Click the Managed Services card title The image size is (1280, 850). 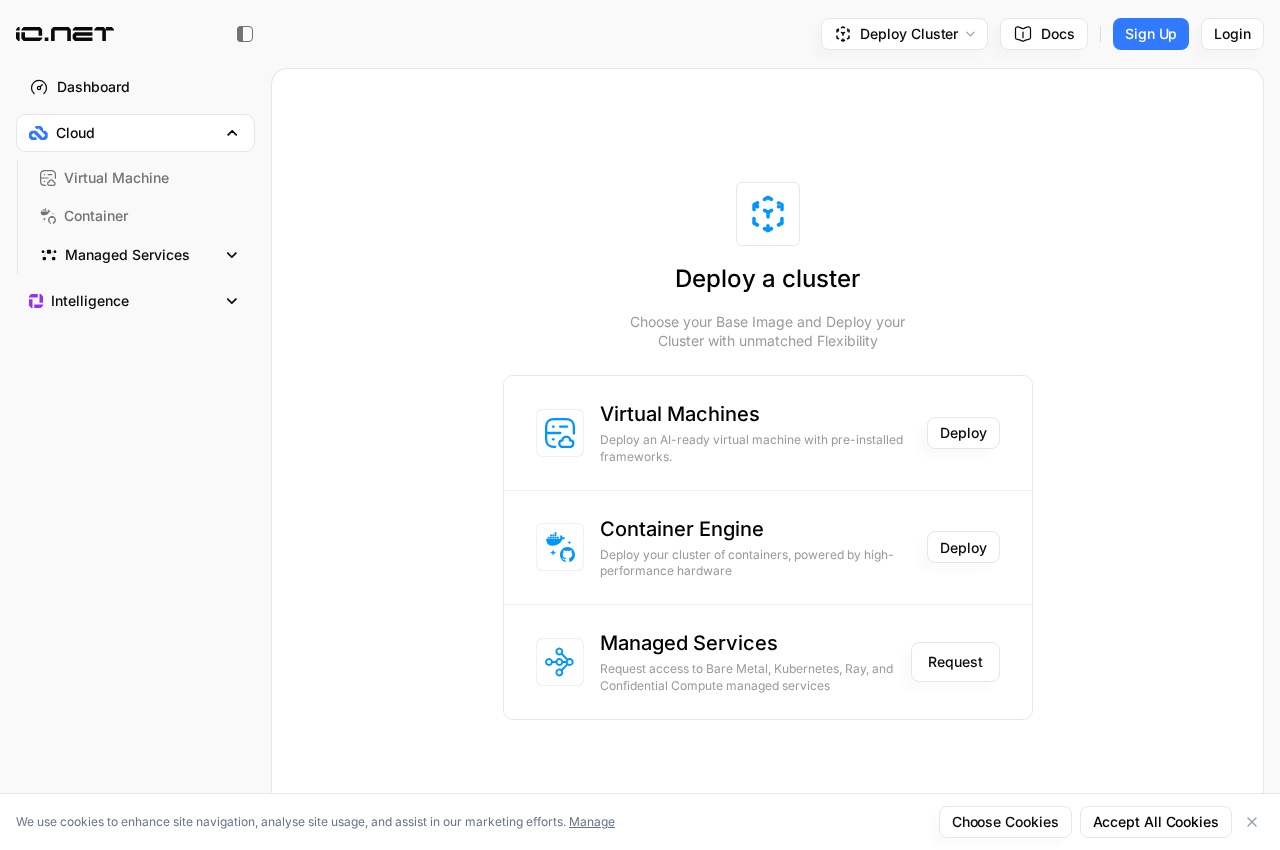pos(689,643)
